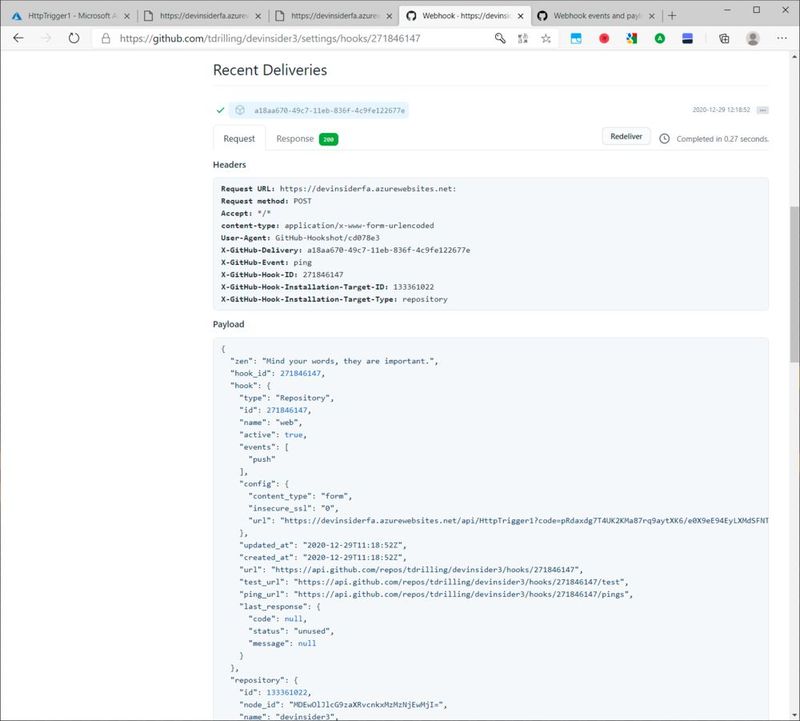Switch to second devinsiderfa.azure tab
The width and height of the screenshot is (800, 721).
coord(334,16)
